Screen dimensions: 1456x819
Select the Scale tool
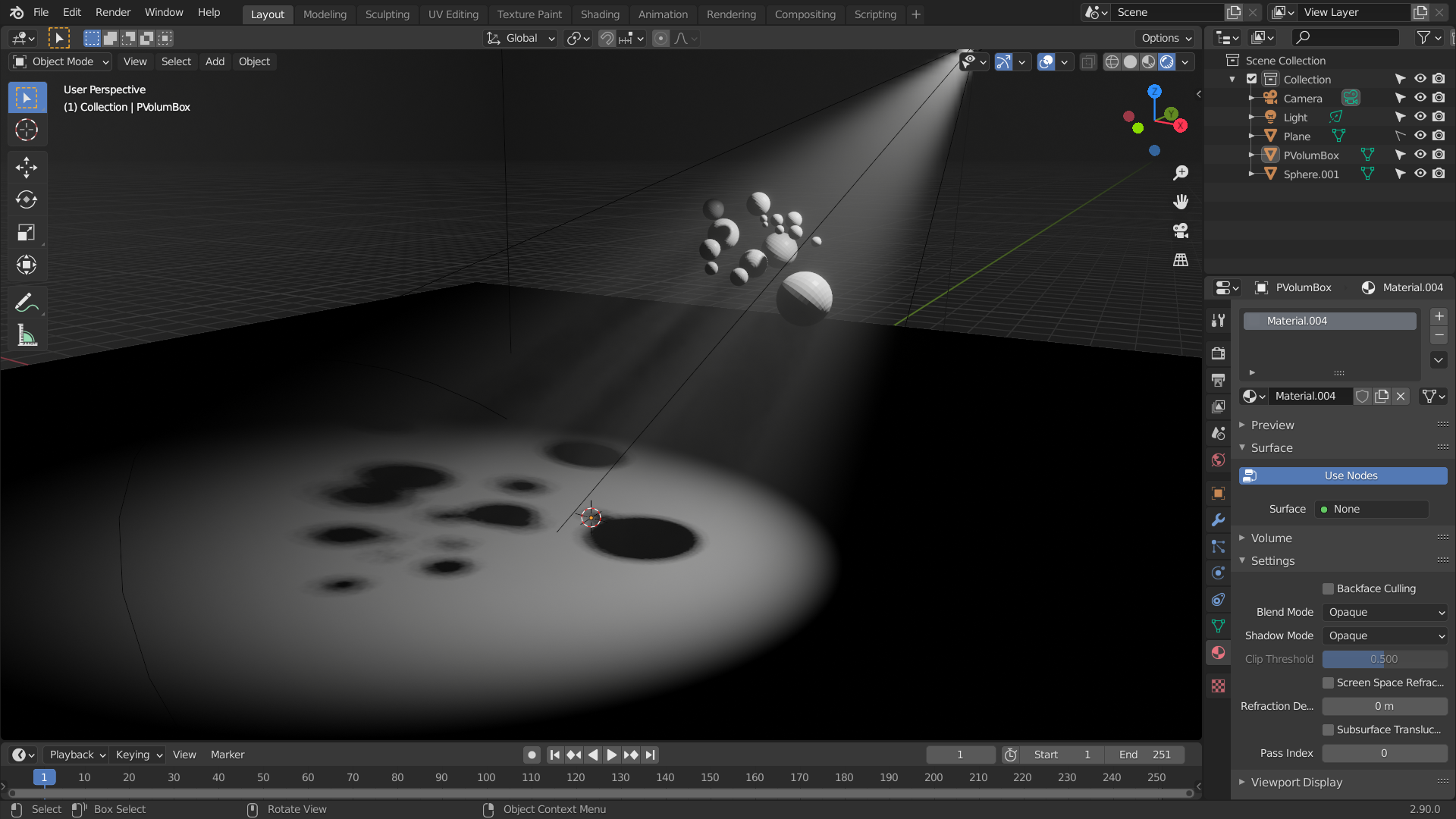(27, 232)
